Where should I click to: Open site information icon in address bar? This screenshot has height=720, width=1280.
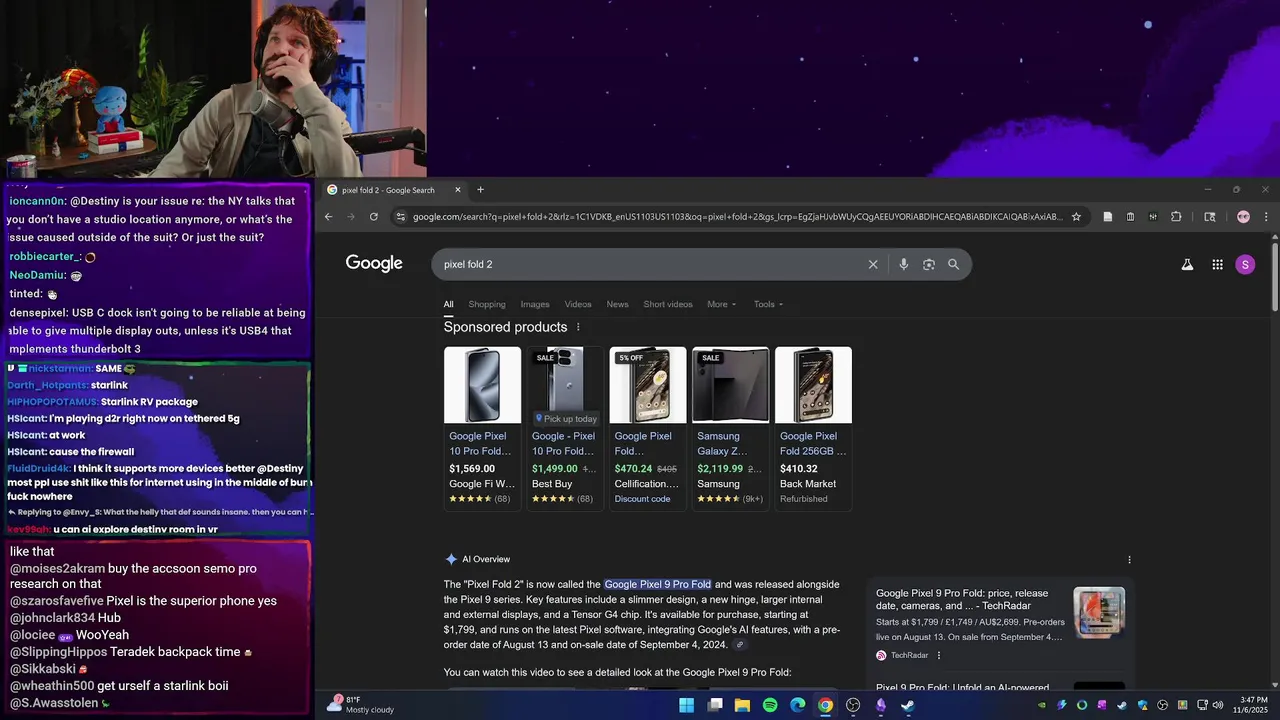pos(400,216)
